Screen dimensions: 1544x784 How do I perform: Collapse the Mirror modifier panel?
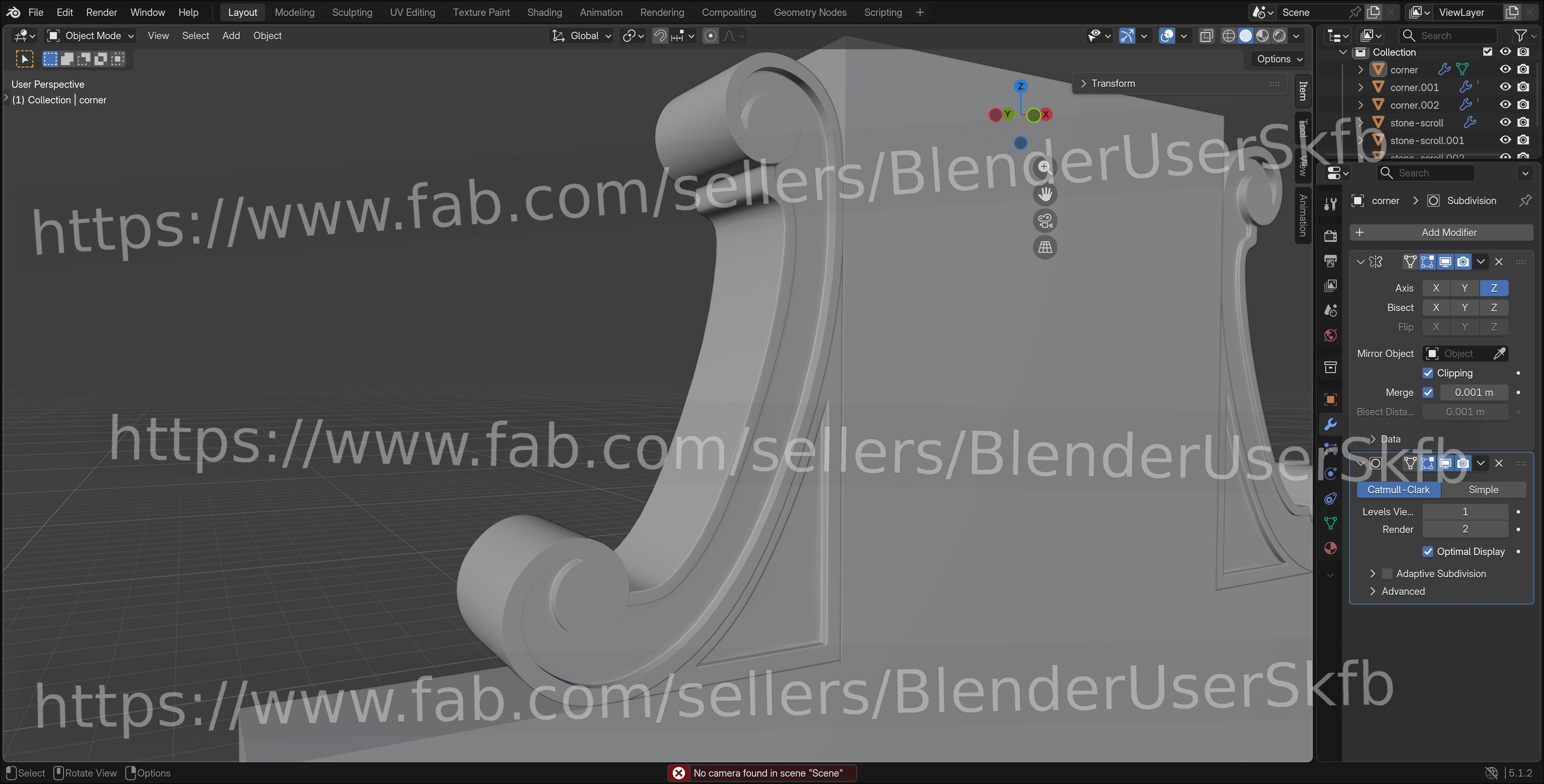coord(1361,262)
